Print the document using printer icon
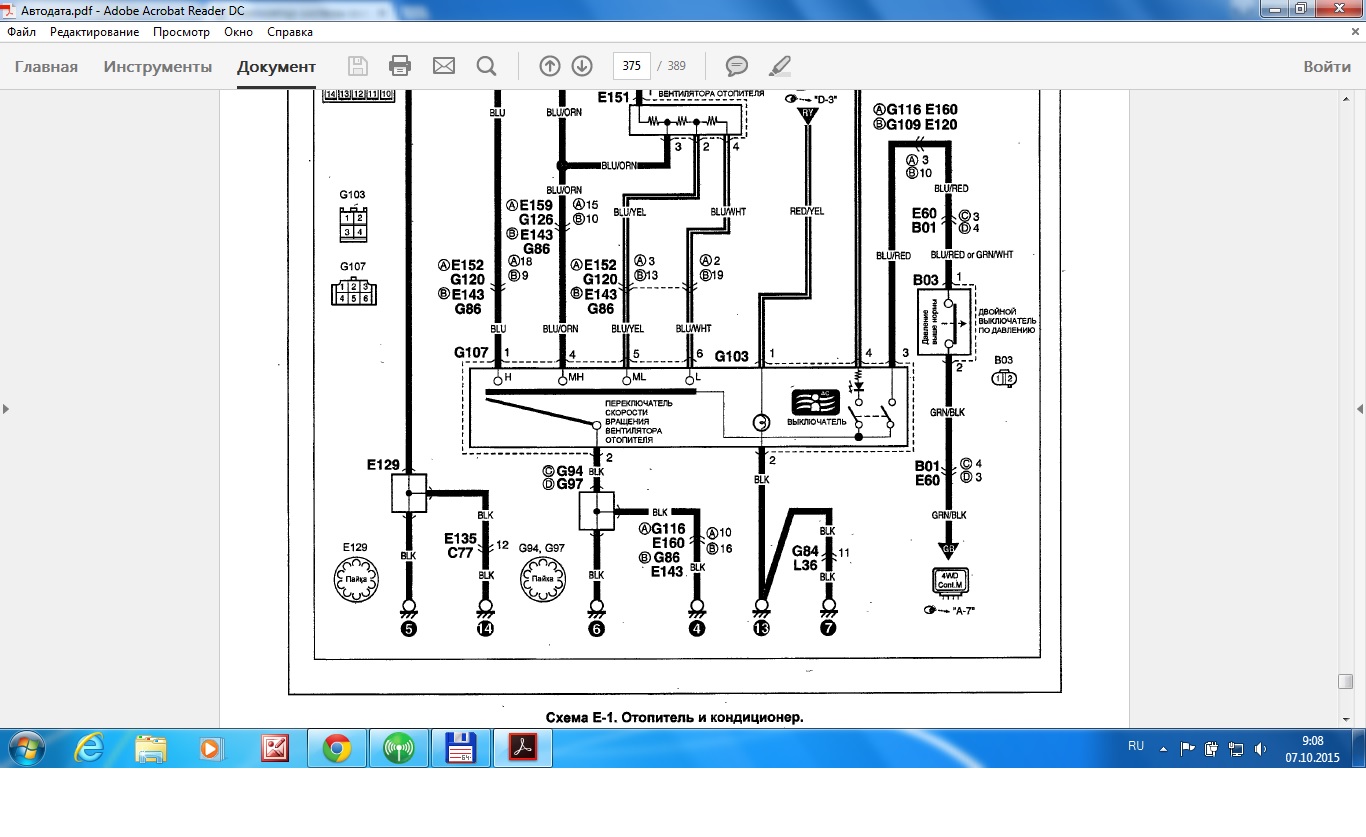This screenshot has height=837, width=1366. click(x=400, y=66)
